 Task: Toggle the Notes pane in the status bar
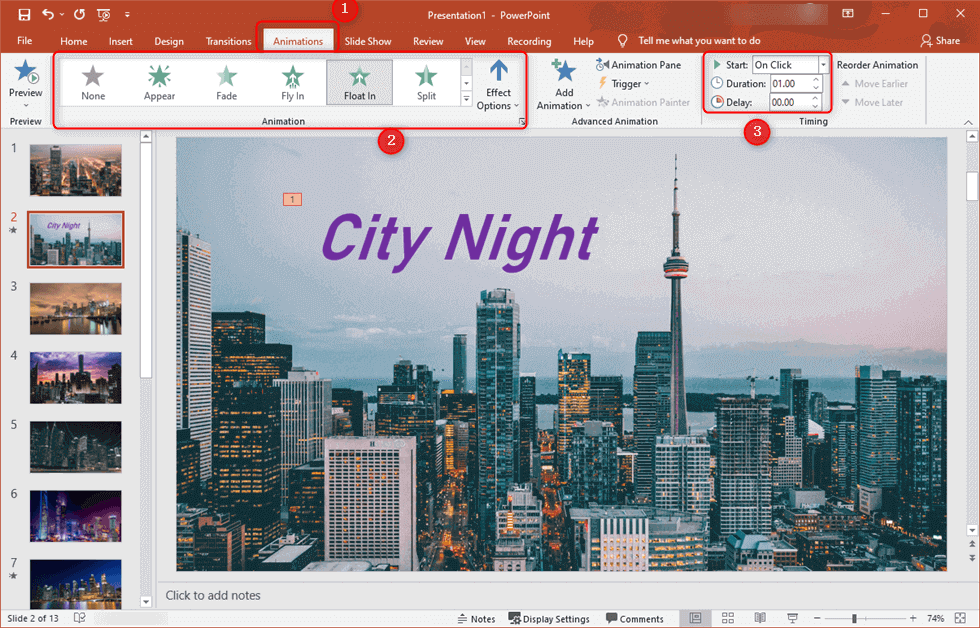(476, 619)
